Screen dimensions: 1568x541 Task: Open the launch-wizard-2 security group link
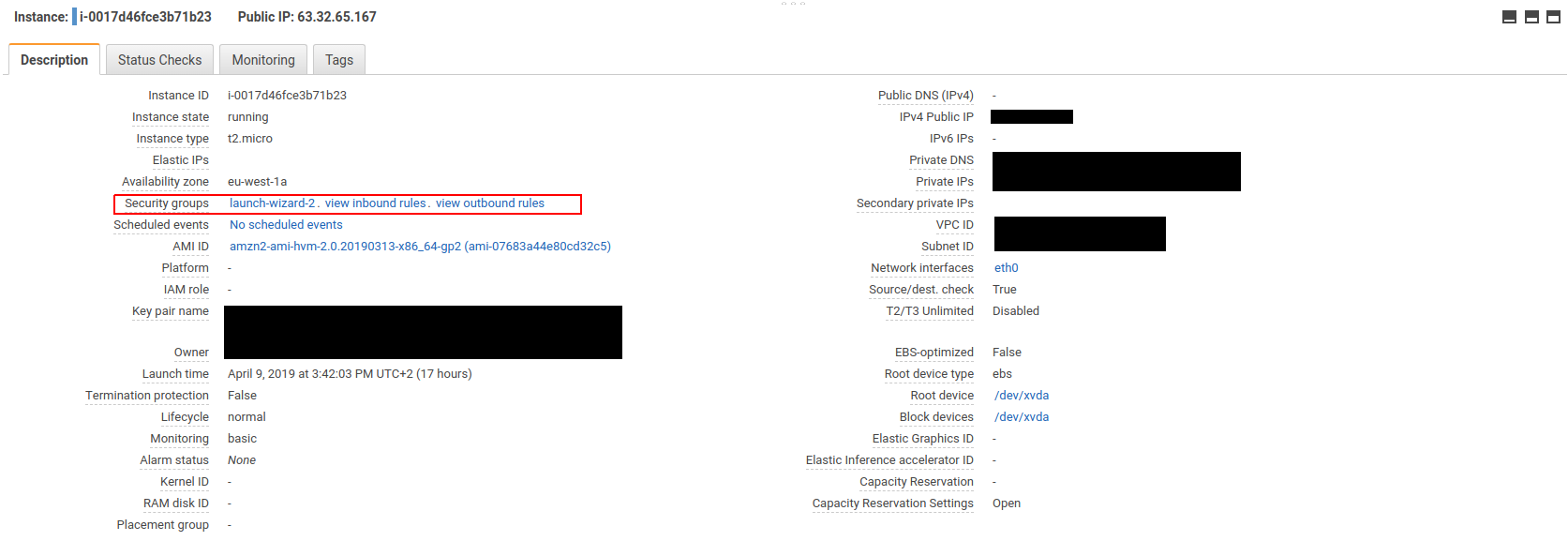(272, 203)
